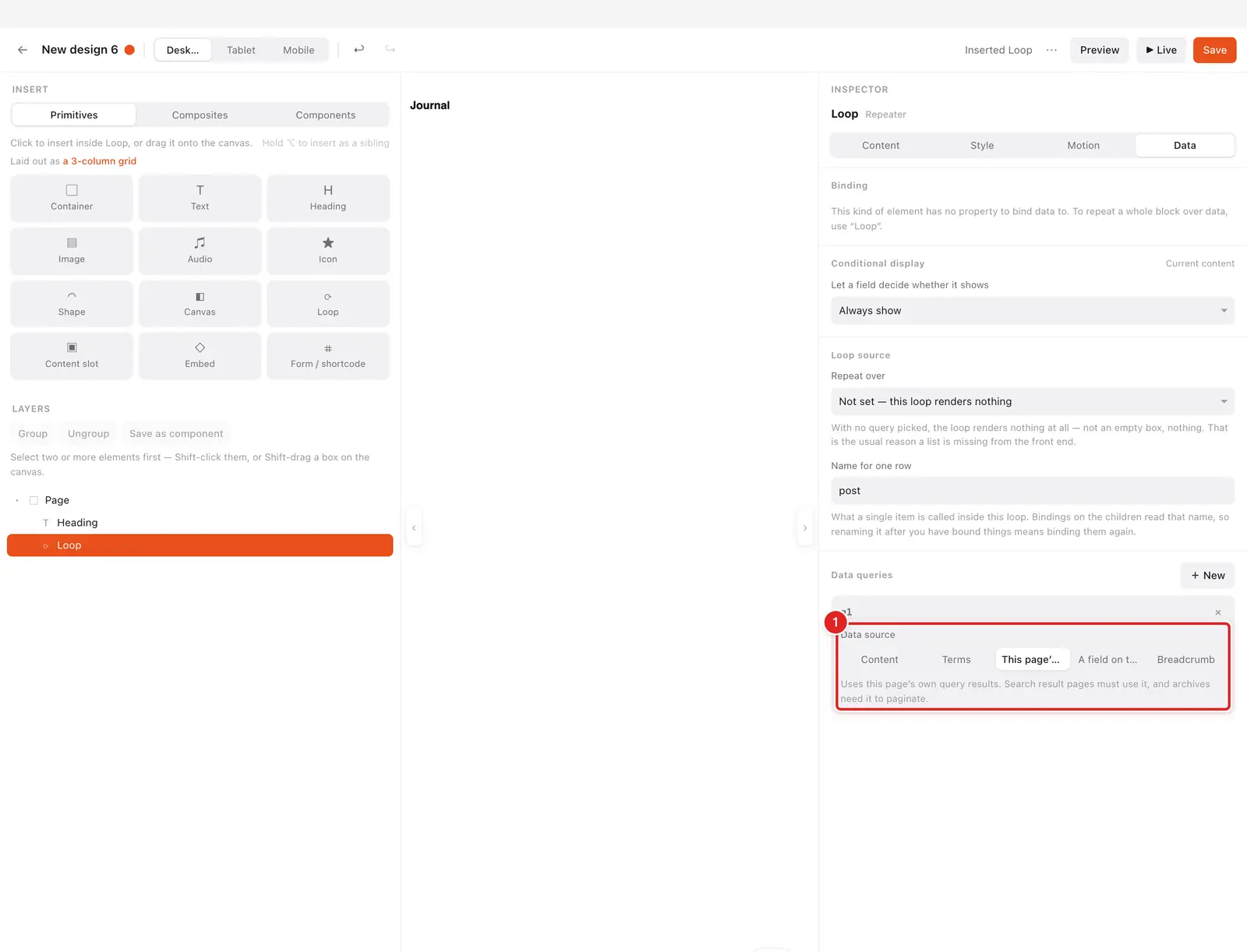
Task: Click the Preview button
Action: pos(1099,50)
